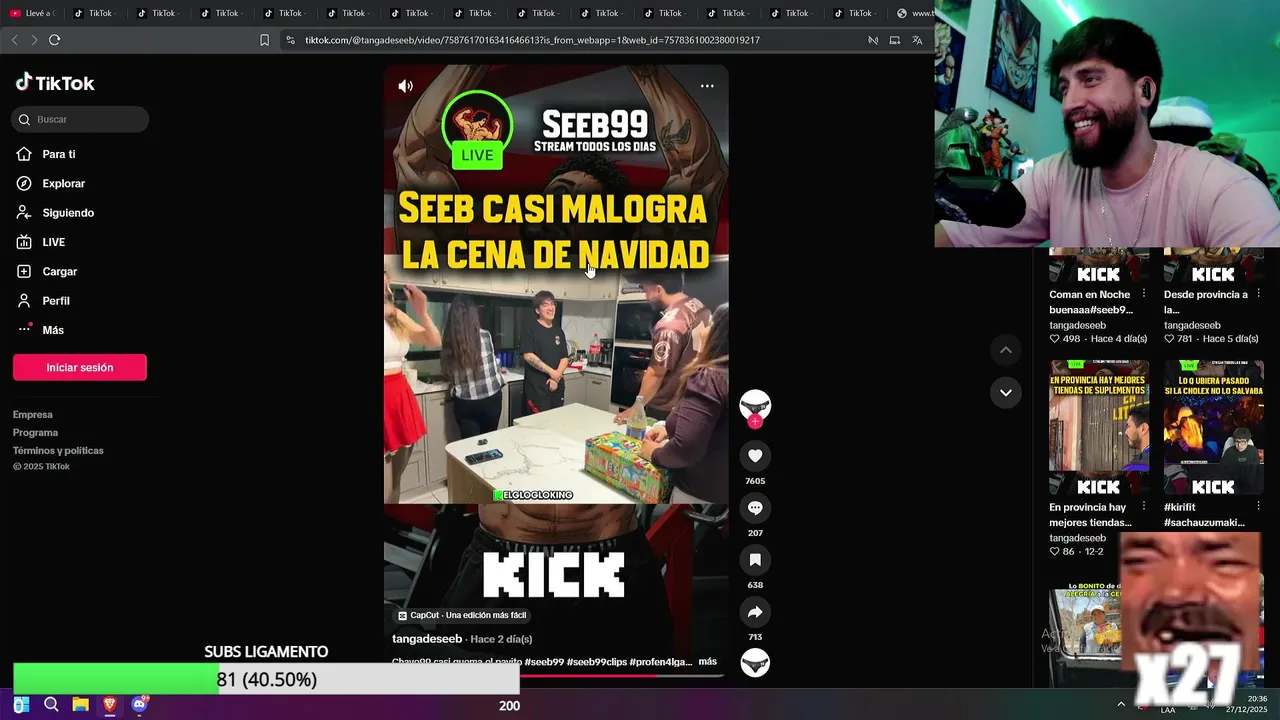Click the Iniciar sesión button
1280x720 pixels.
(x=80, y=367)
